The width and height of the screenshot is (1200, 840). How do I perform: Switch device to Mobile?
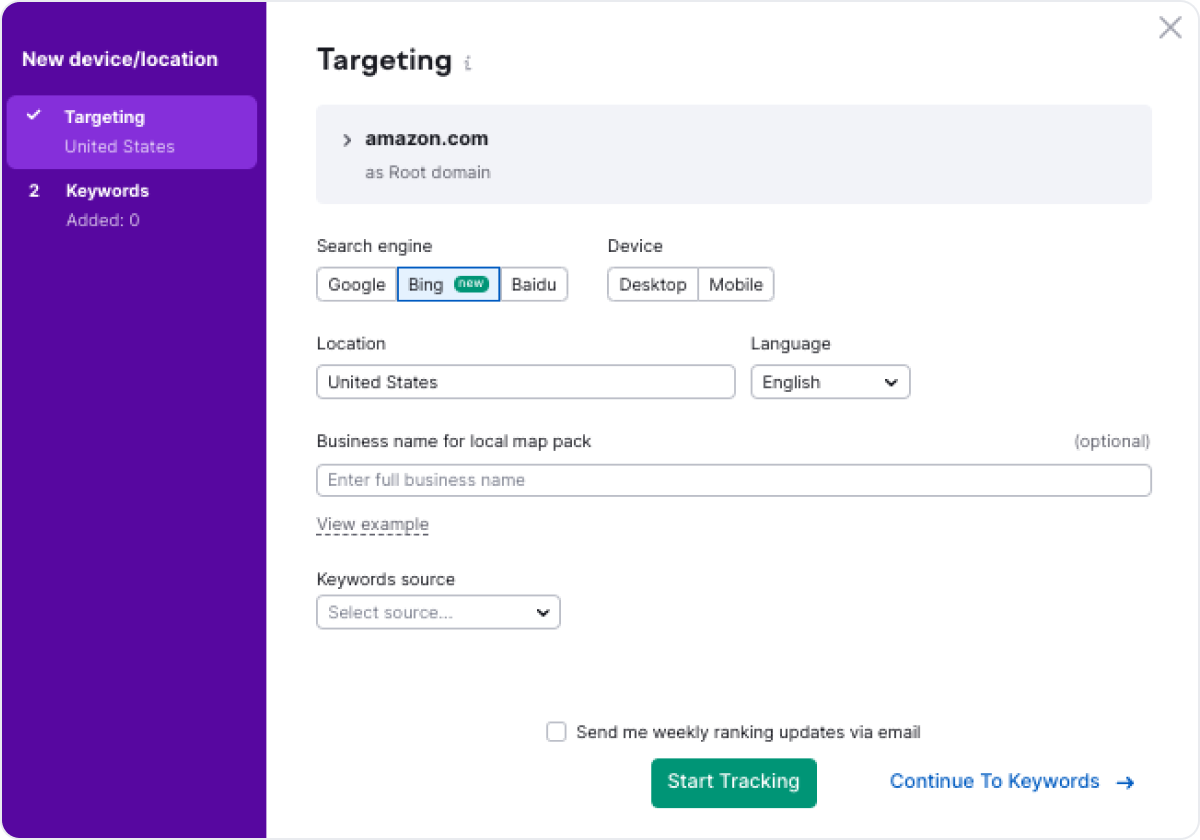(x=736, y=284)
